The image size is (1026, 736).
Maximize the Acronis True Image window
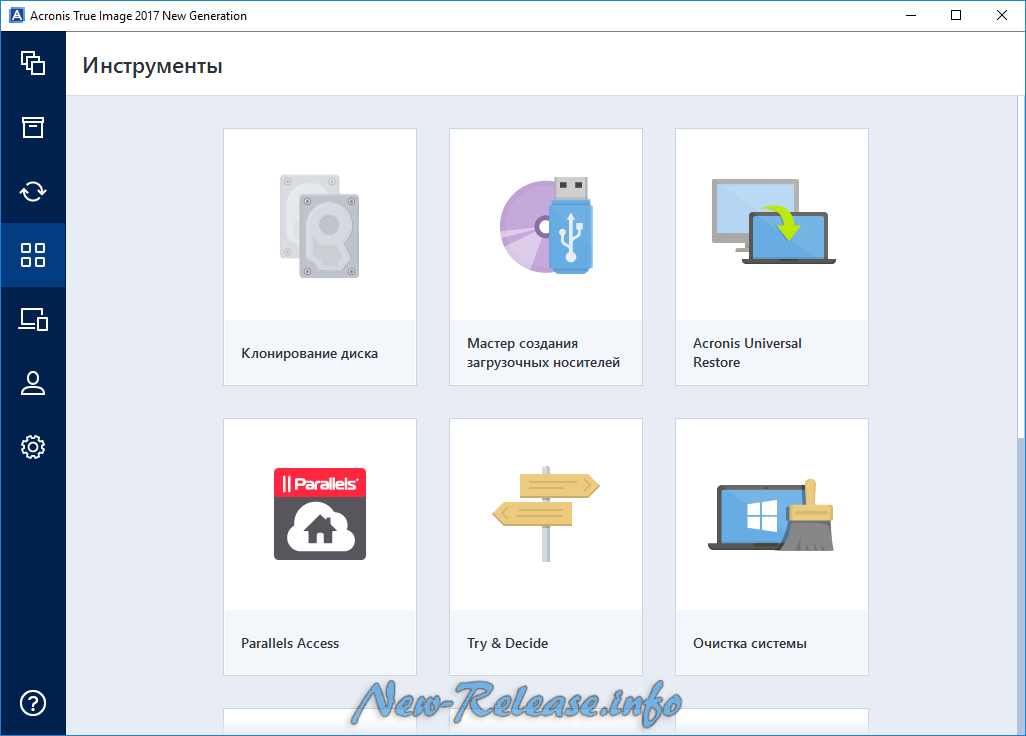tap(956, 15)
